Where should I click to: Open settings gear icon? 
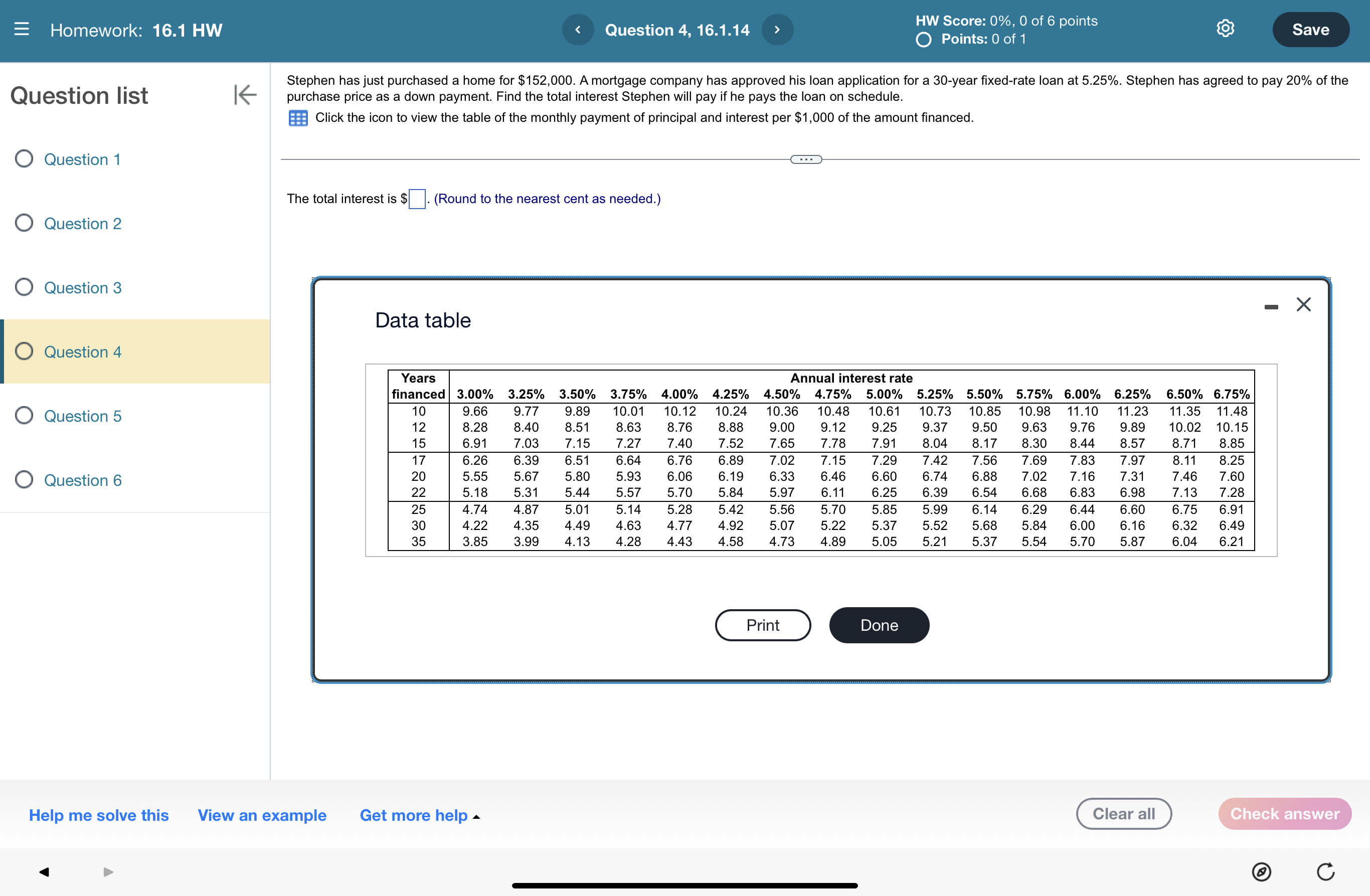(x=1225, y=29)
